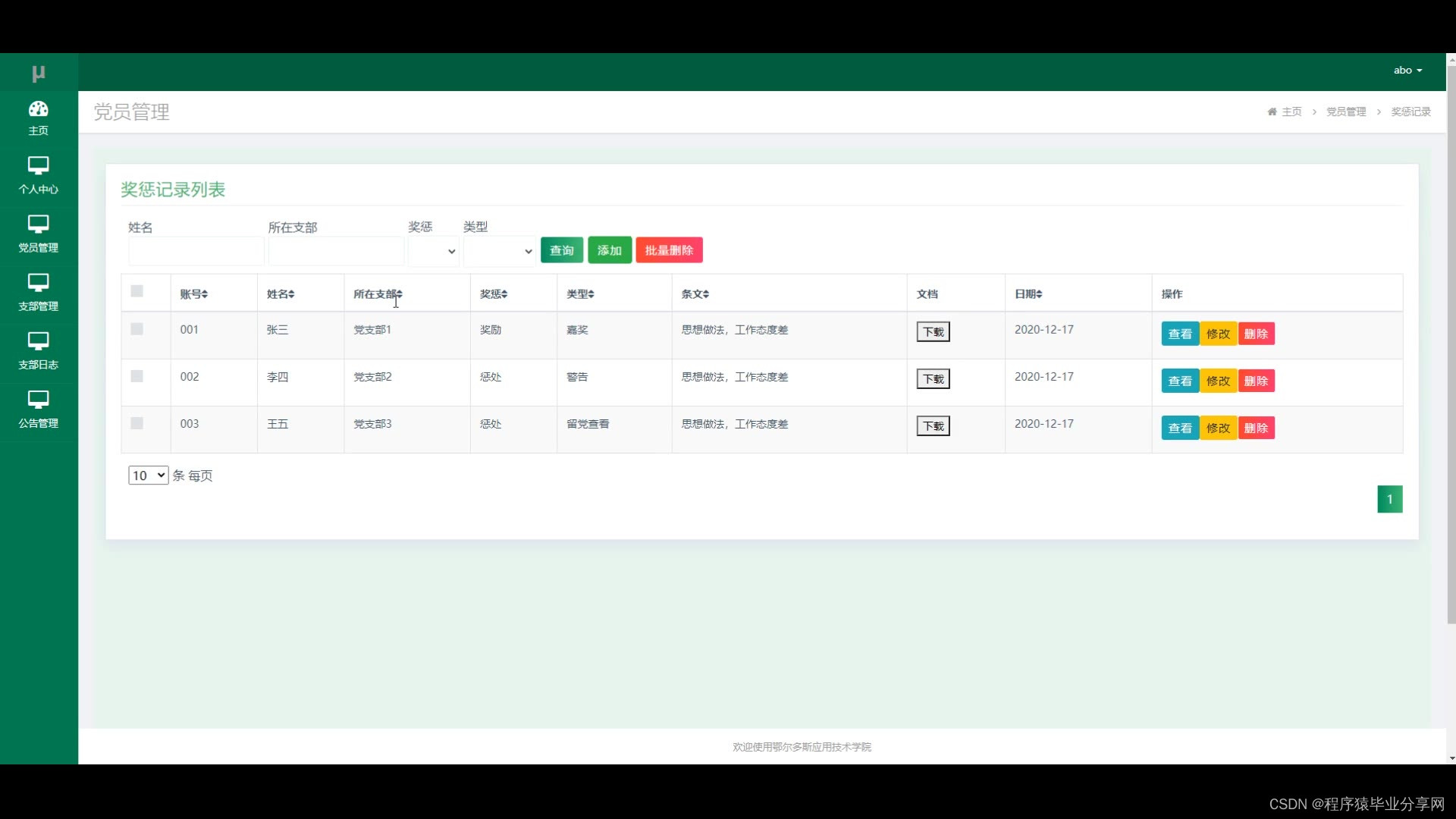Click the 党员管理 sidebar icon

pyautogui.click(x=38, y=224)
